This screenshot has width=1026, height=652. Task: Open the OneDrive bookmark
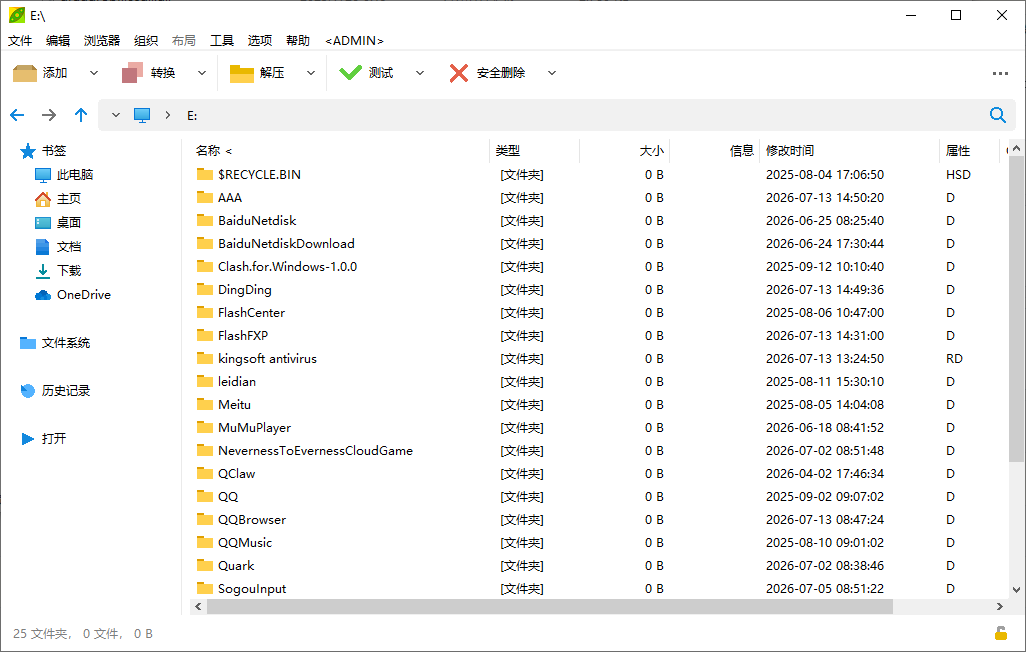coord(73,295)
